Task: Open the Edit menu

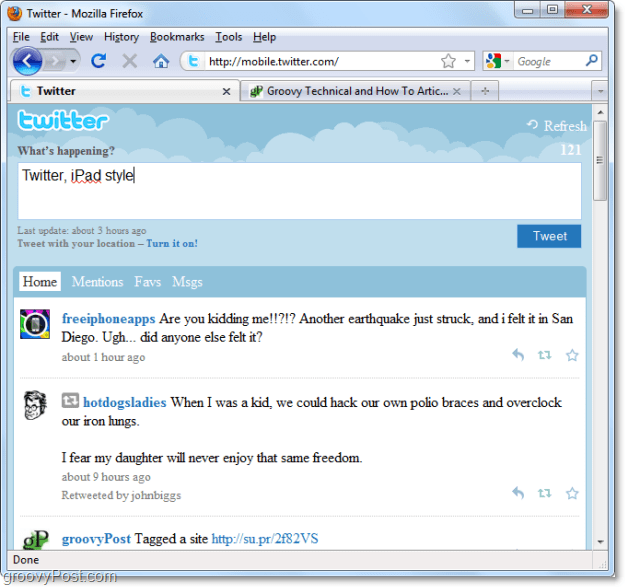Action: (49, 37)
